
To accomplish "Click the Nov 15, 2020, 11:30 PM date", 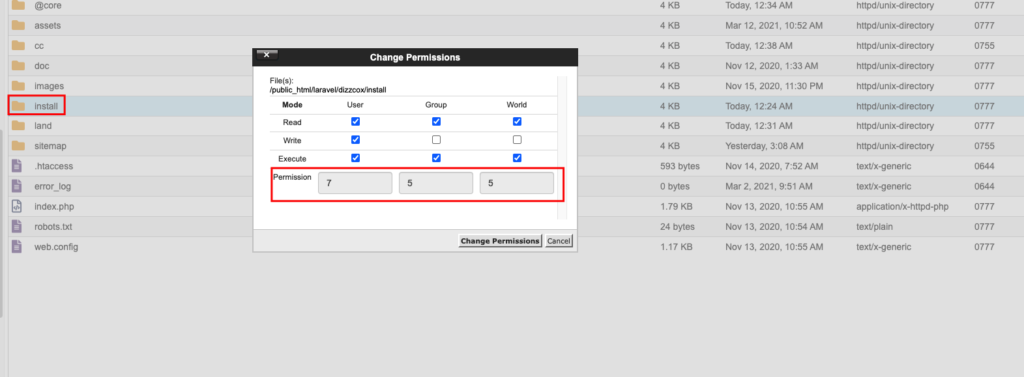I will point(774,86).
